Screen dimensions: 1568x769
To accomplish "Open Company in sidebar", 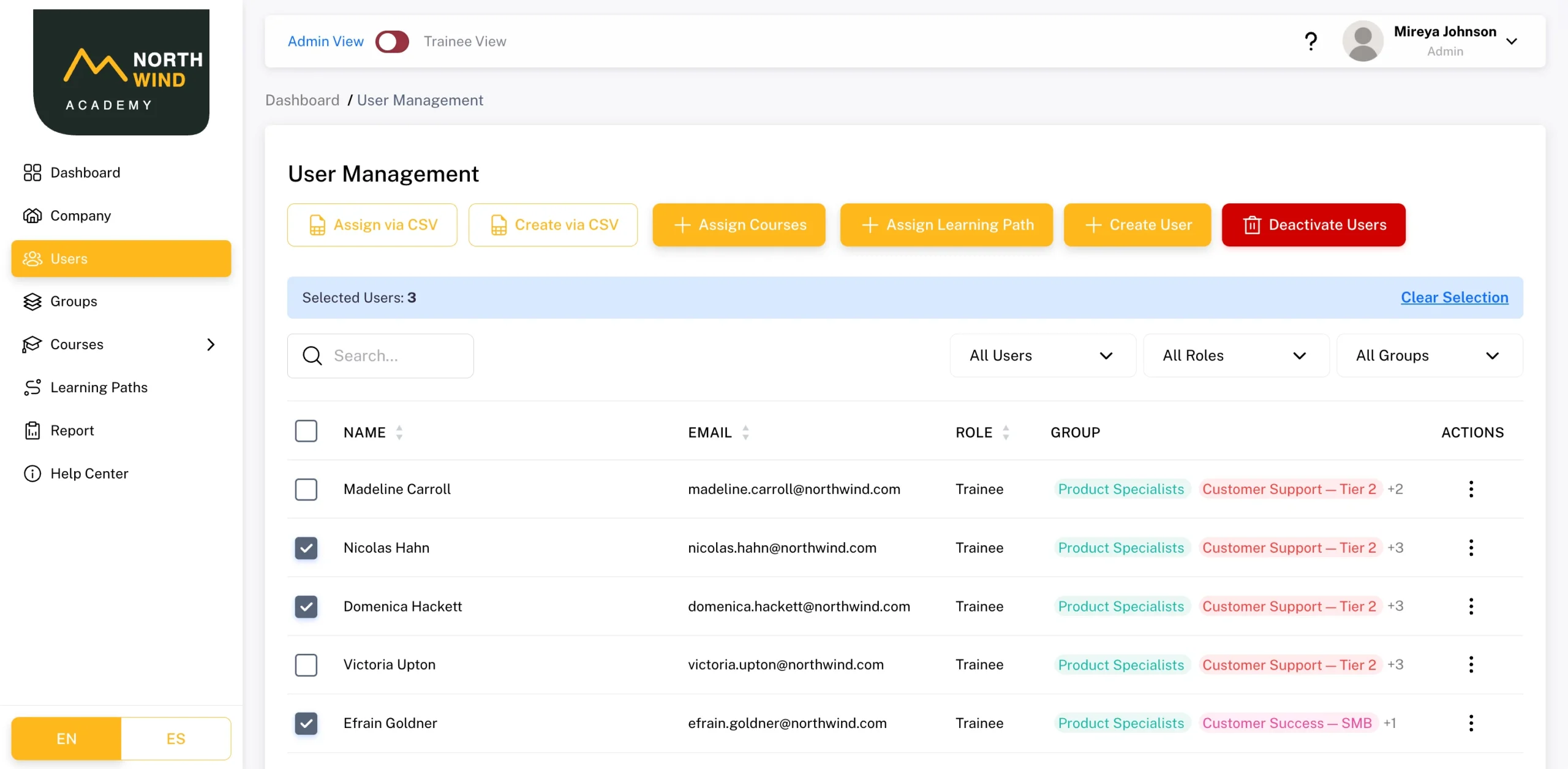I will [x=121, y=216].
